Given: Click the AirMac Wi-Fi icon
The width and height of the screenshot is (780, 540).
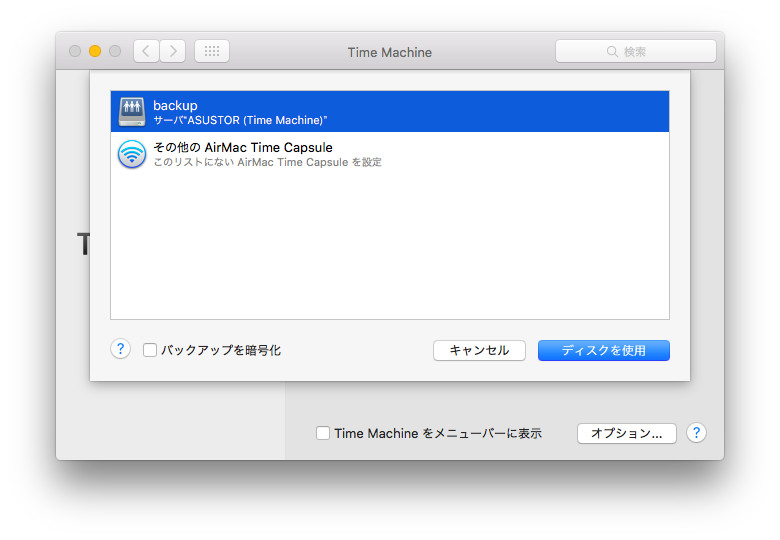Looking at the screenshot, I should (x=132, y=154).
